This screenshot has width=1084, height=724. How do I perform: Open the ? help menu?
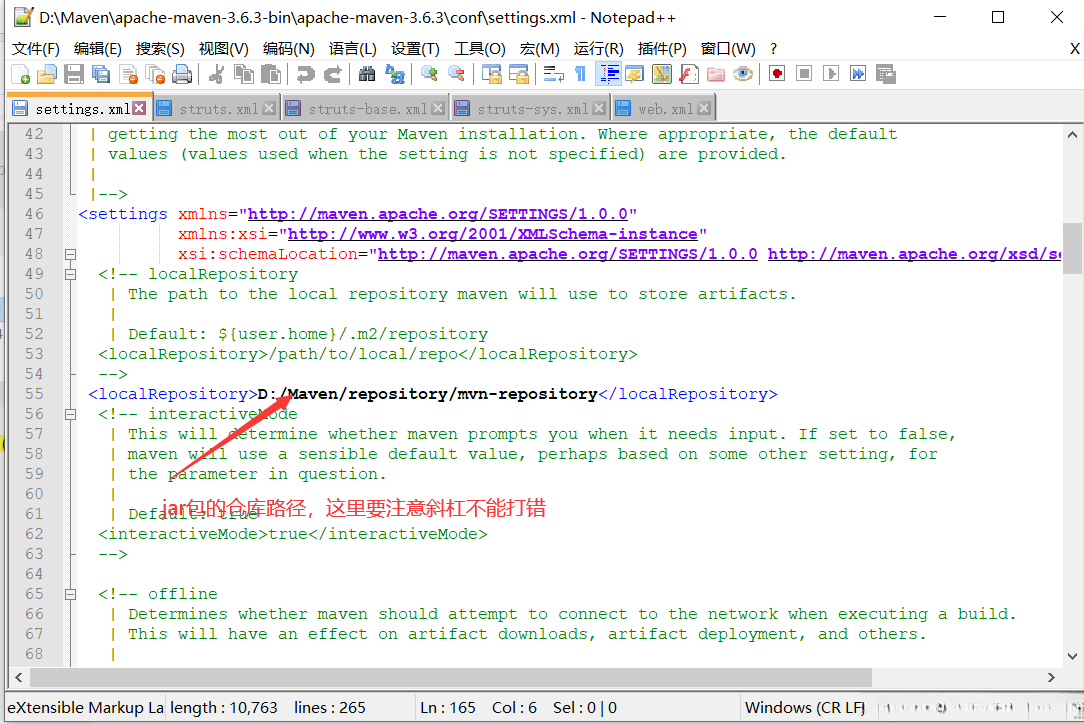pyautogui.click(x=774, y=48)
